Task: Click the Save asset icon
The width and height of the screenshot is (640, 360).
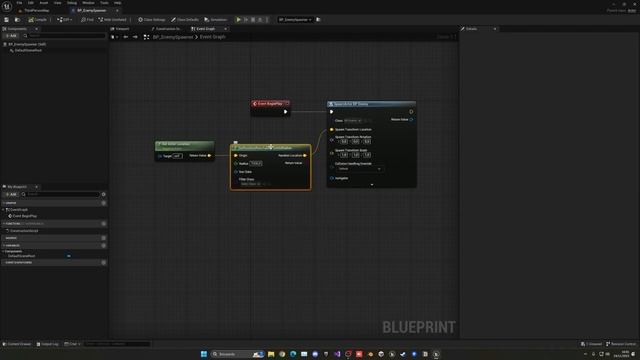Action: pyautogui.click(x=7, y=20)
